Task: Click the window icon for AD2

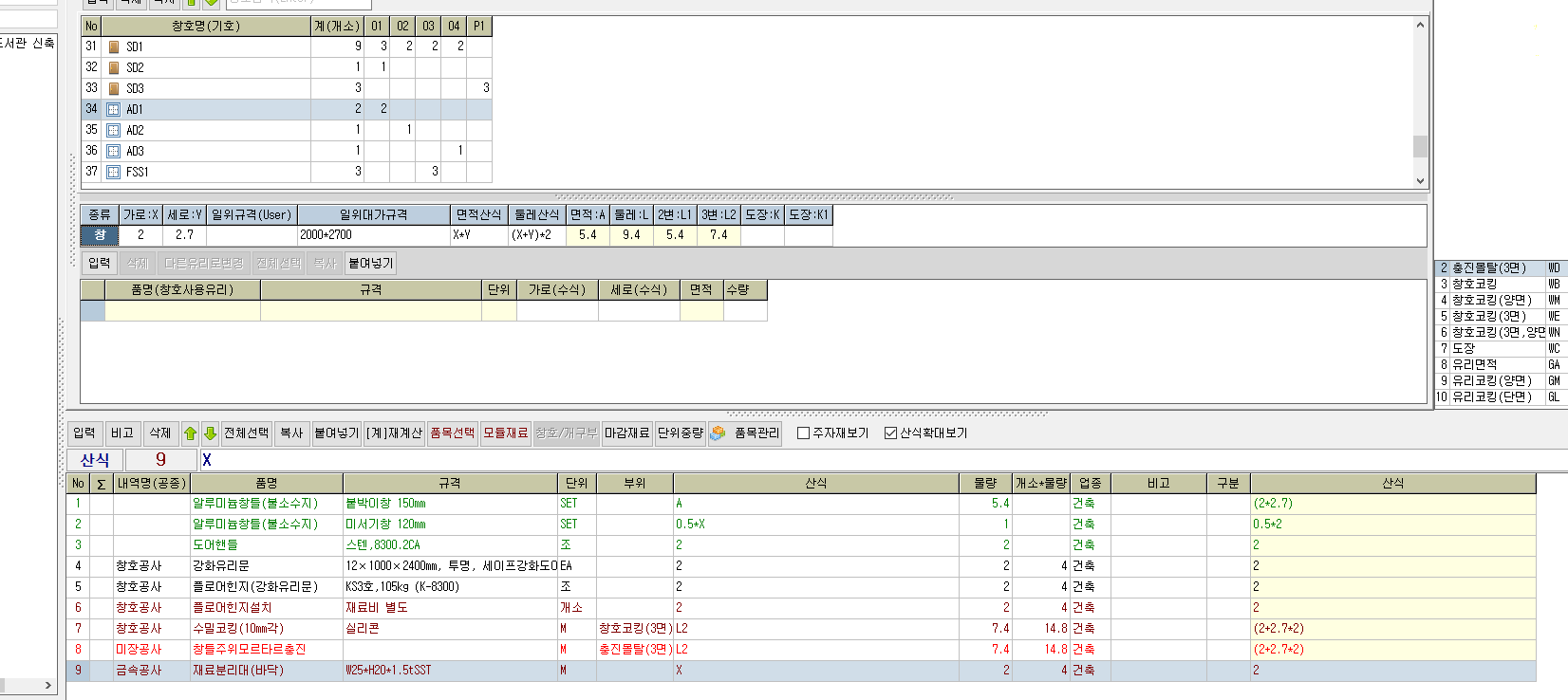Action: [x=114, y=130]
